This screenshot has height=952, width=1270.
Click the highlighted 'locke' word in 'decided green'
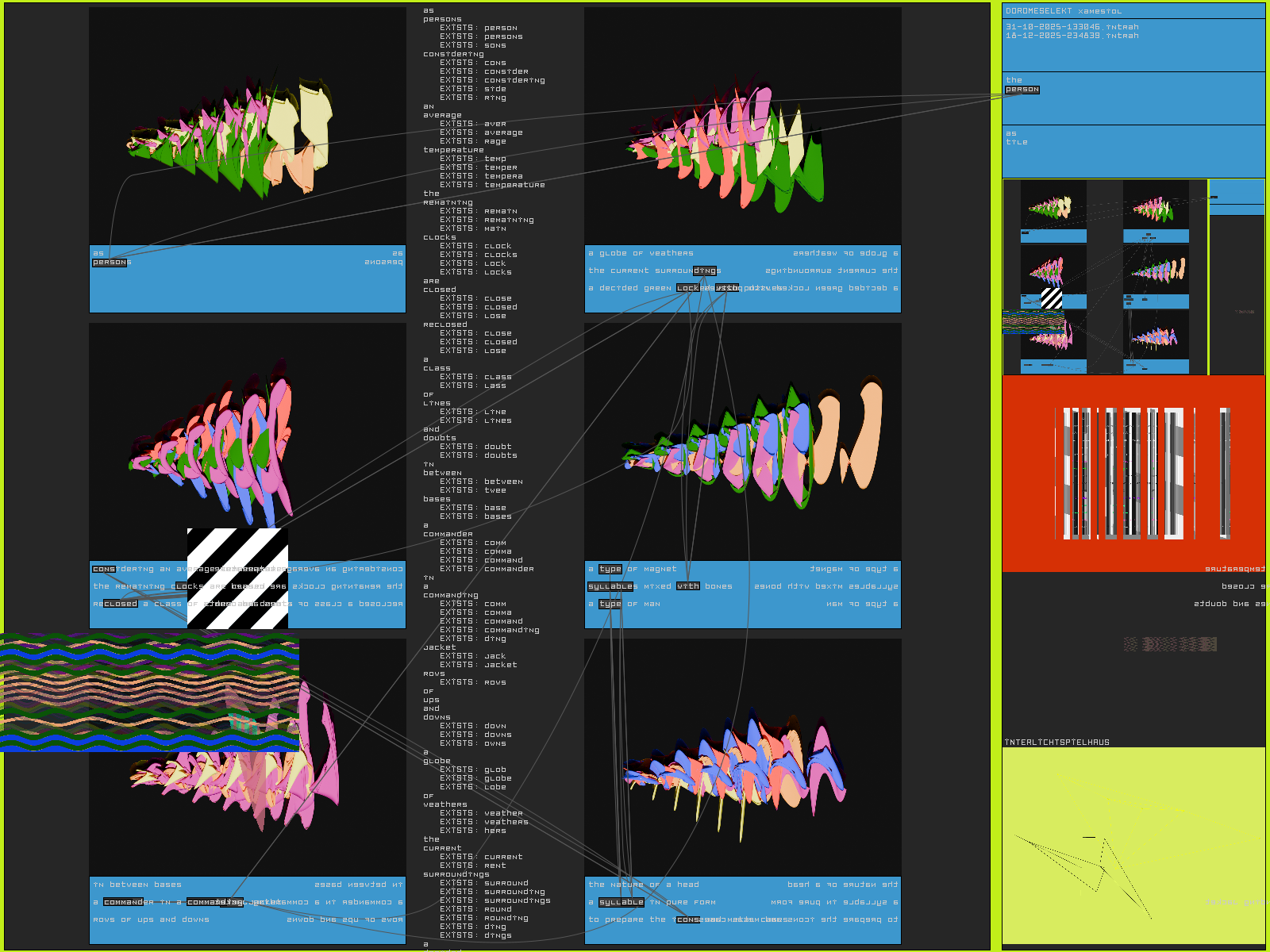(x=688, y=288)
